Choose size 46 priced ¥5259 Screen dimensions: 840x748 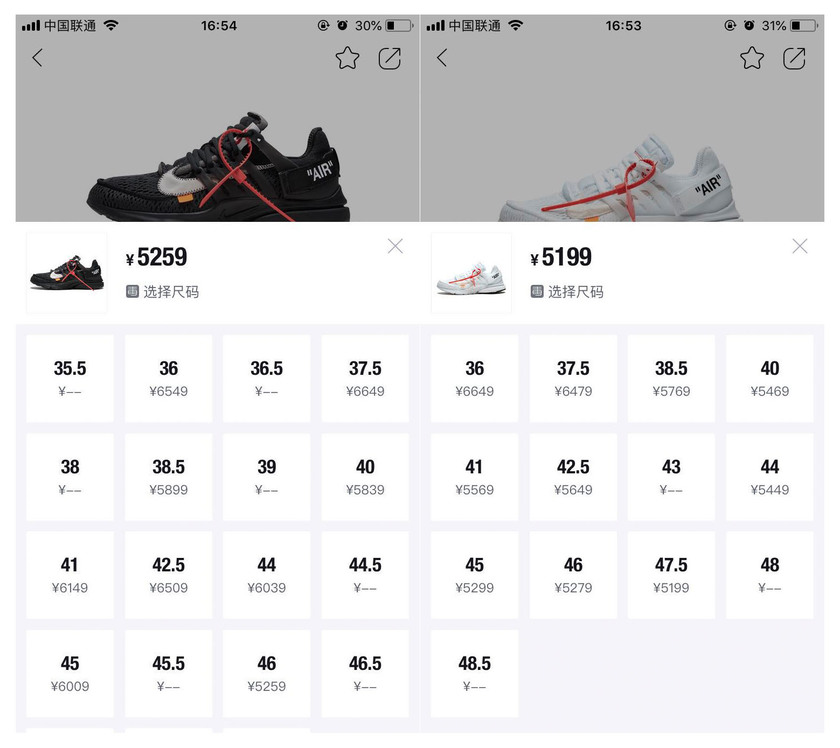coord(266,674)
